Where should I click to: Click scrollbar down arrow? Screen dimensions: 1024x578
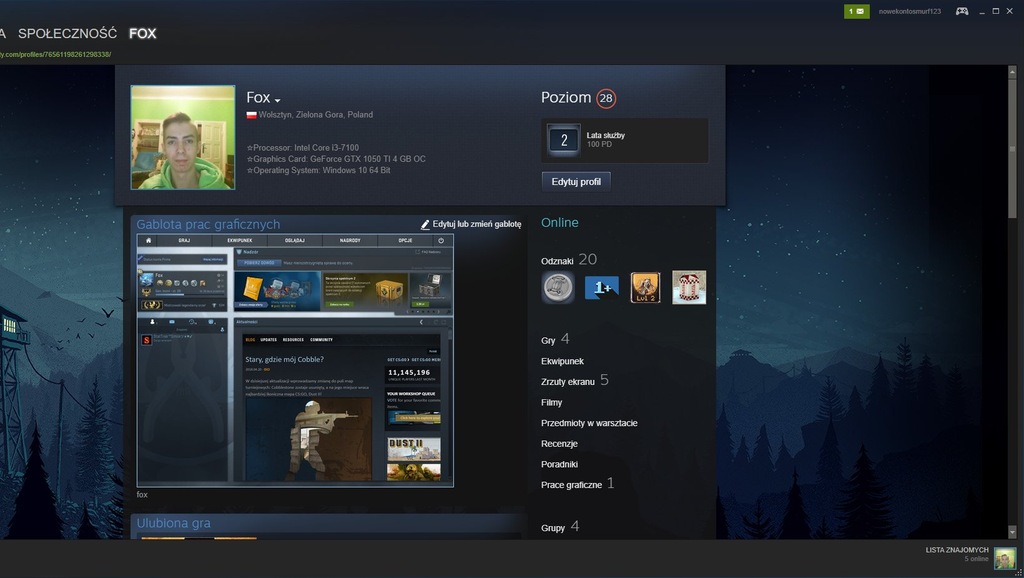pos(1012,533)
